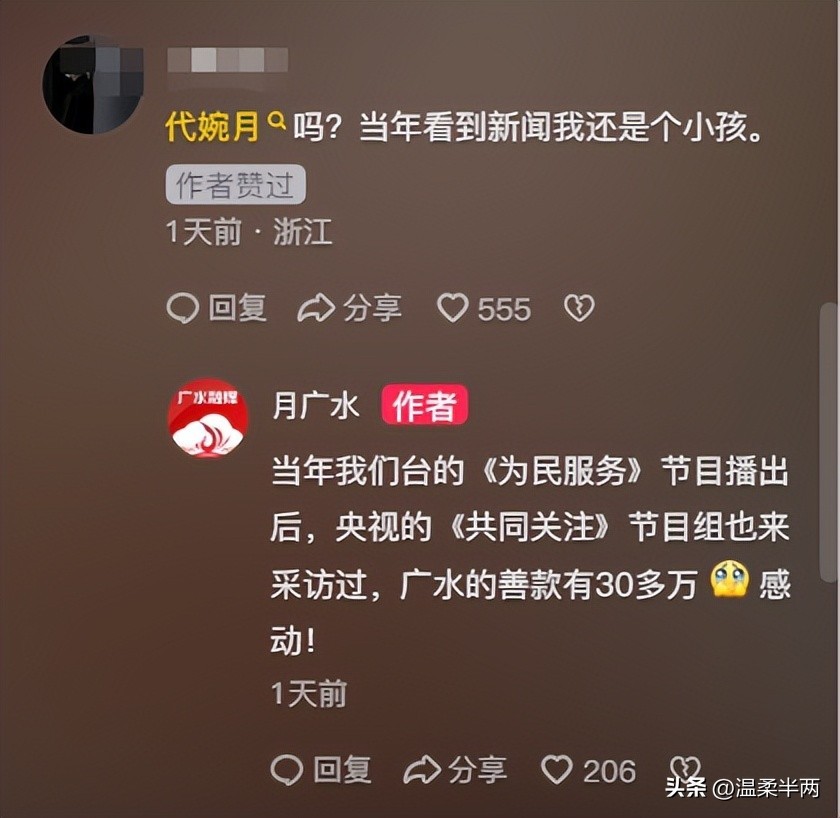Tap the small search icon after 代婉月
840x818 pixels.
[x=276, y=121]
